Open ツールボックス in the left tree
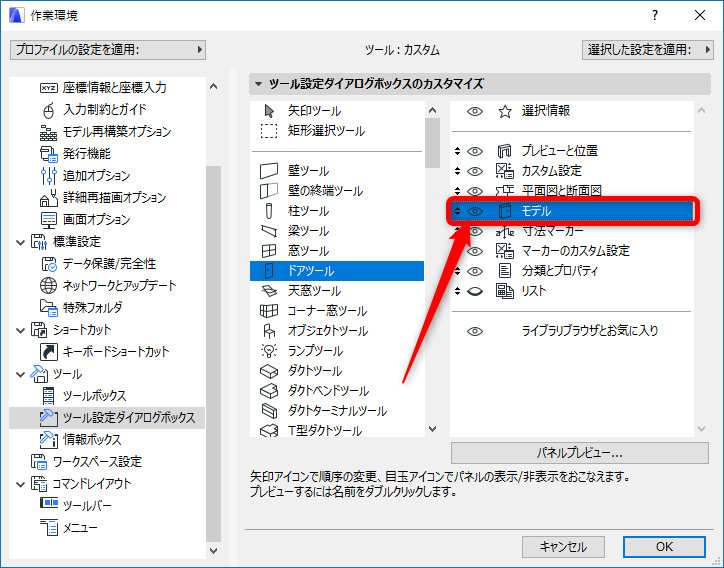Screen dimensions: 724x568 click(94, 396)
